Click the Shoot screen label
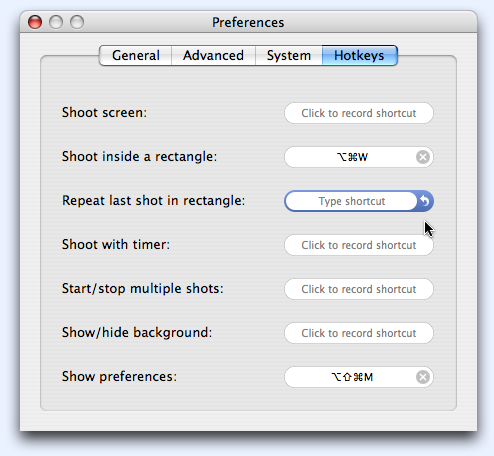The image size is (494, 456). point(104,113)
